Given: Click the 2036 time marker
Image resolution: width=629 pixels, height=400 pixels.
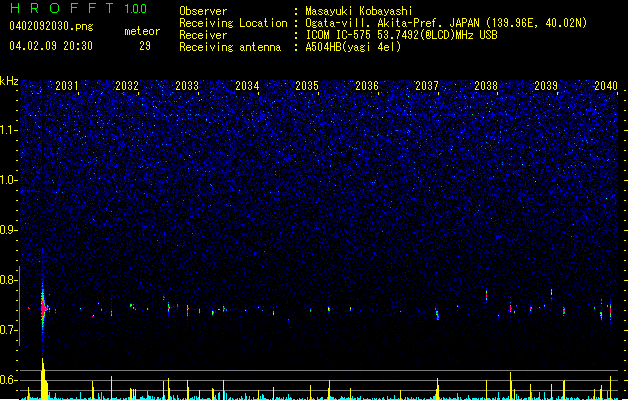Looking at the screenshot, I should (x=367, y=85).
